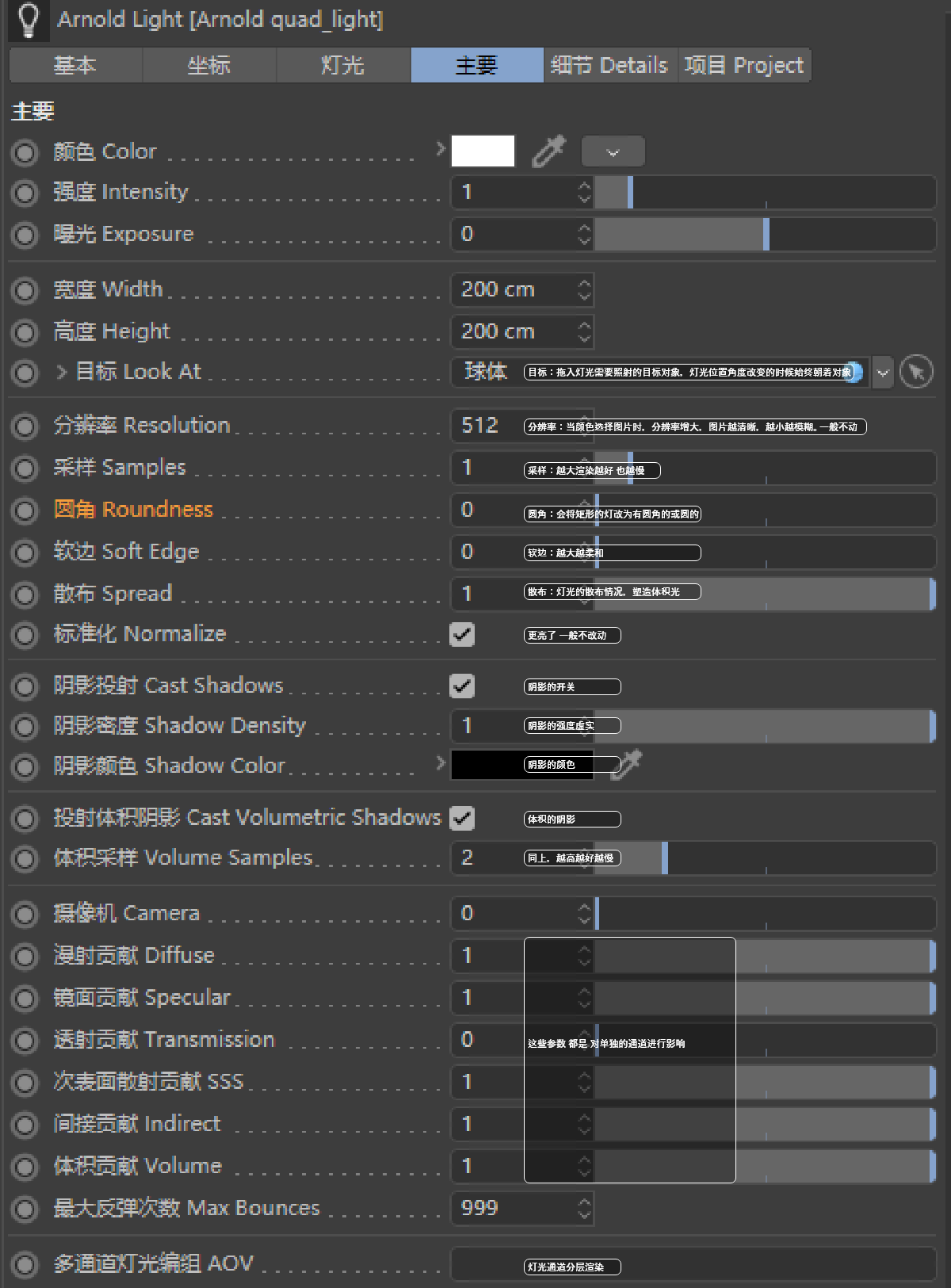
Task: Toggle the Exposure animation dot
Action: (x=25, y=235)
